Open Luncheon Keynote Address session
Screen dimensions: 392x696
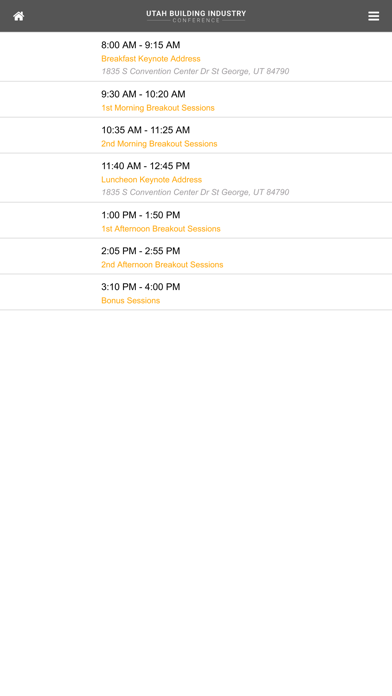pos(151,180)
